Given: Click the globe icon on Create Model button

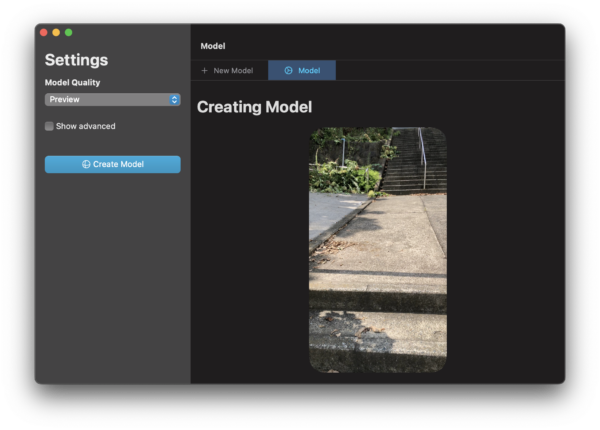Looking at the screenshot, I should 86,164.
